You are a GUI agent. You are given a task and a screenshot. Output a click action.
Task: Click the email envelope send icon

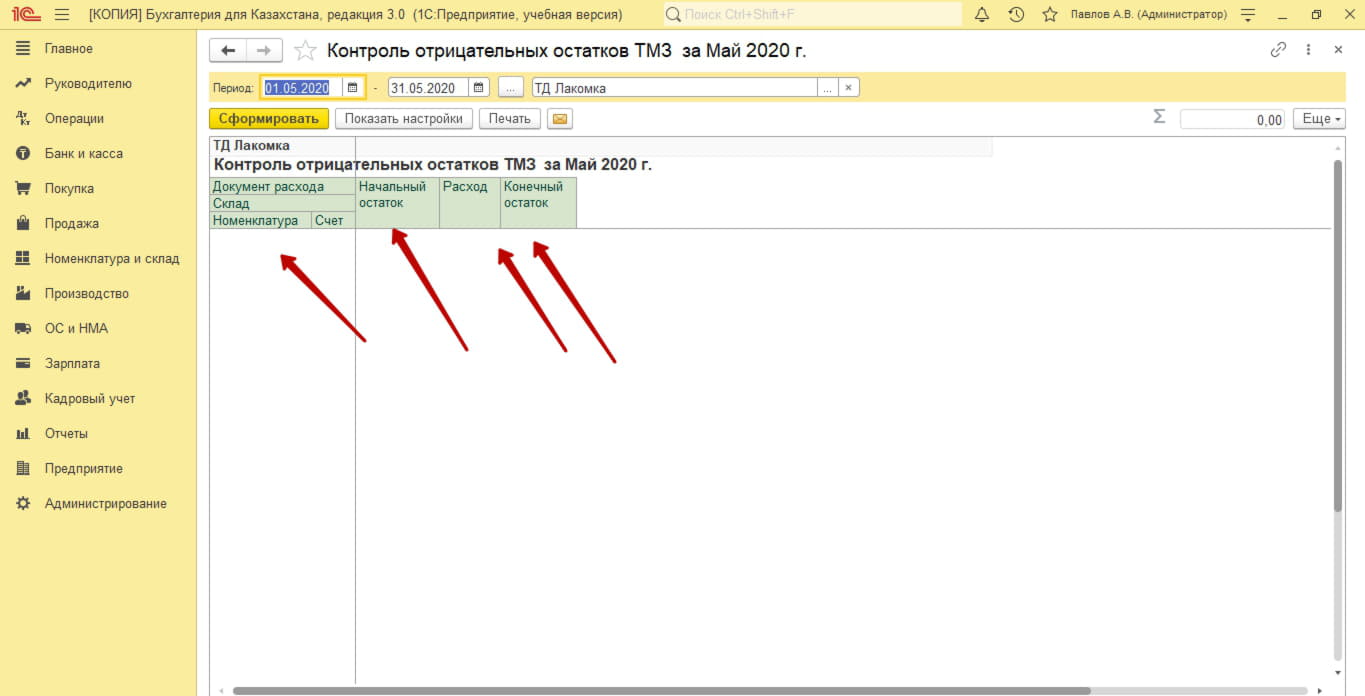[559, 119]
